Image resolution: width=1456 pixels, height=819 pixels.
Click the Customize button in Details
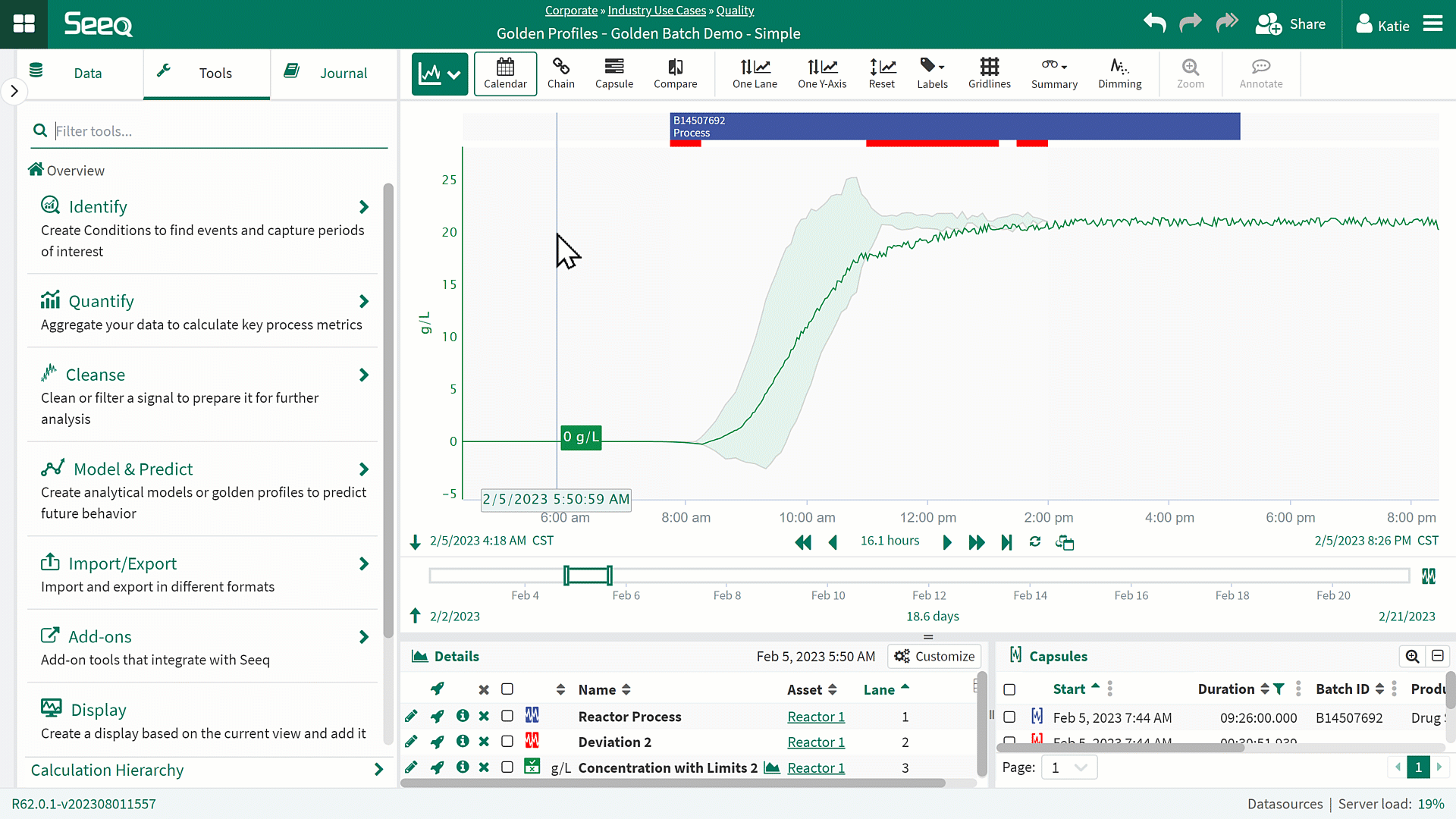(934, 656)
